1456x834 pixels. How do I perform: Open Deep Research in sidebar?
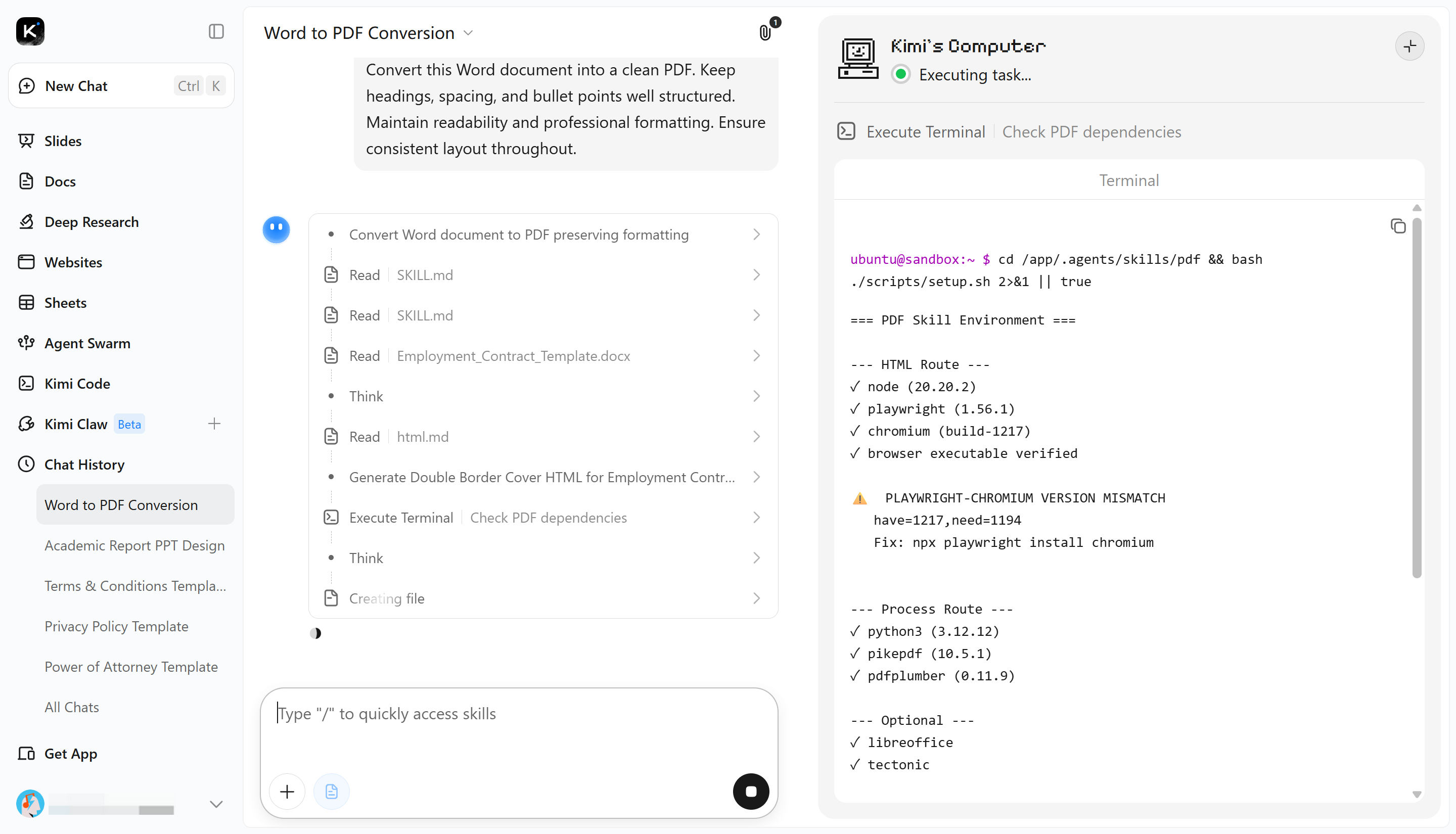click(x=91, y=222)
